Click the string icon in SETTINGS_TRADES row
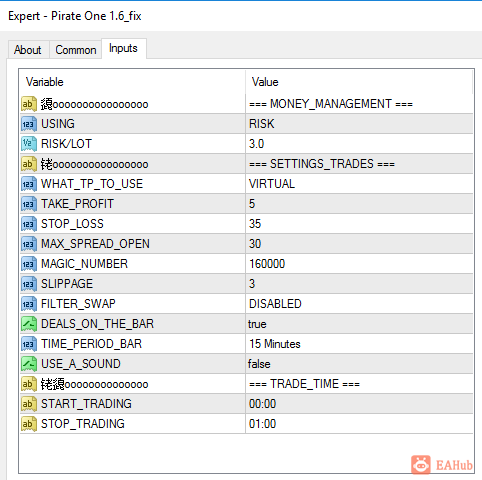The height and width of the screenshot is (480, 482). tap(29, 164)
